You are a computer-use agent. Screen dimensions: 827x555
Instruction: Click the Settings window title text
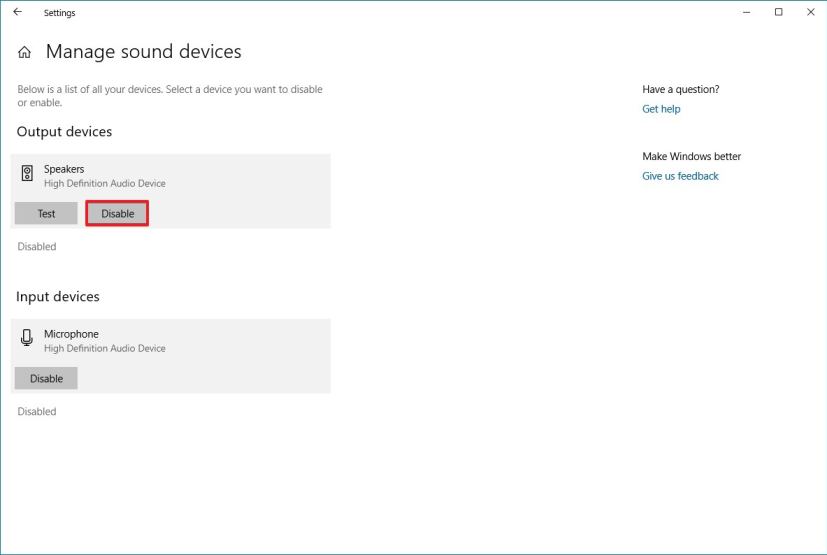point(60,13)
